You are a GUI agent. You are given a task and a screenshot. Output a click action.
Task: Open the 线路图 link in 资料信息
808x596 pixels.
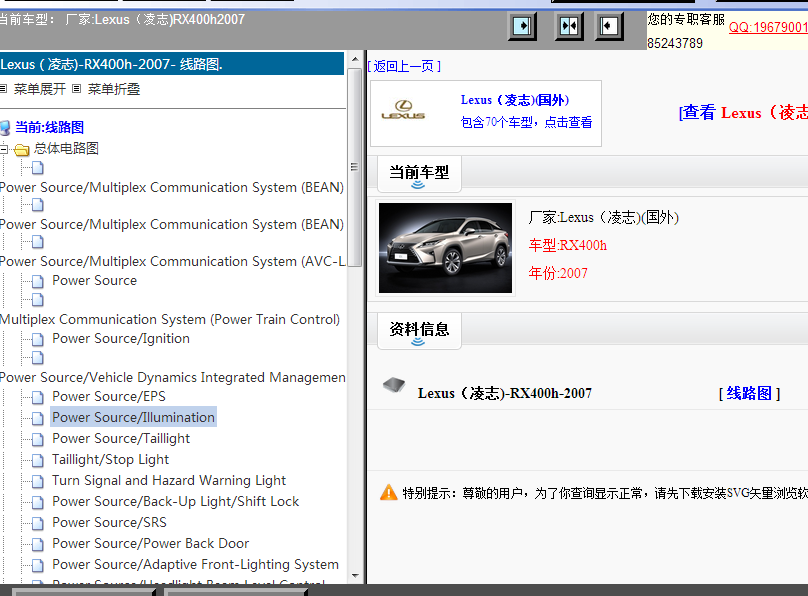click(749, 394)
